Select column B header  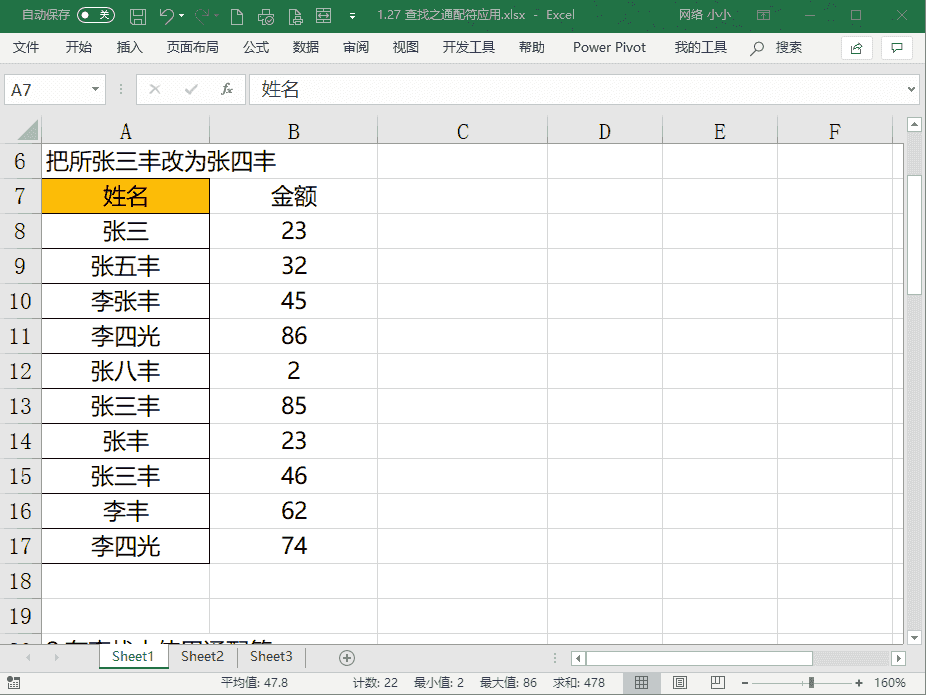coord(294,131)
